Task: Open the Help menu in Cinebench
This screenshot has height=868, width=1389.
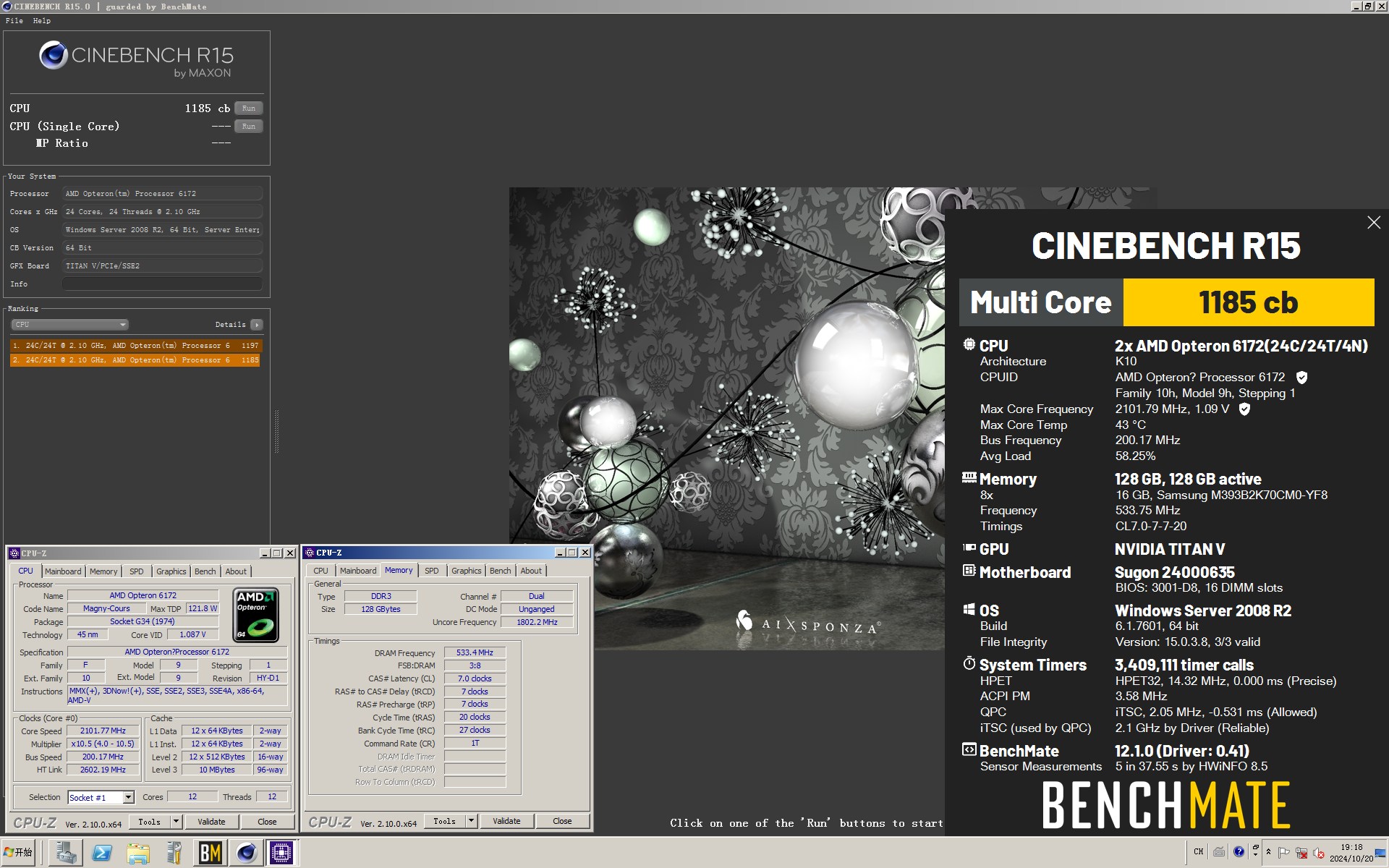Action: (42, 21)
